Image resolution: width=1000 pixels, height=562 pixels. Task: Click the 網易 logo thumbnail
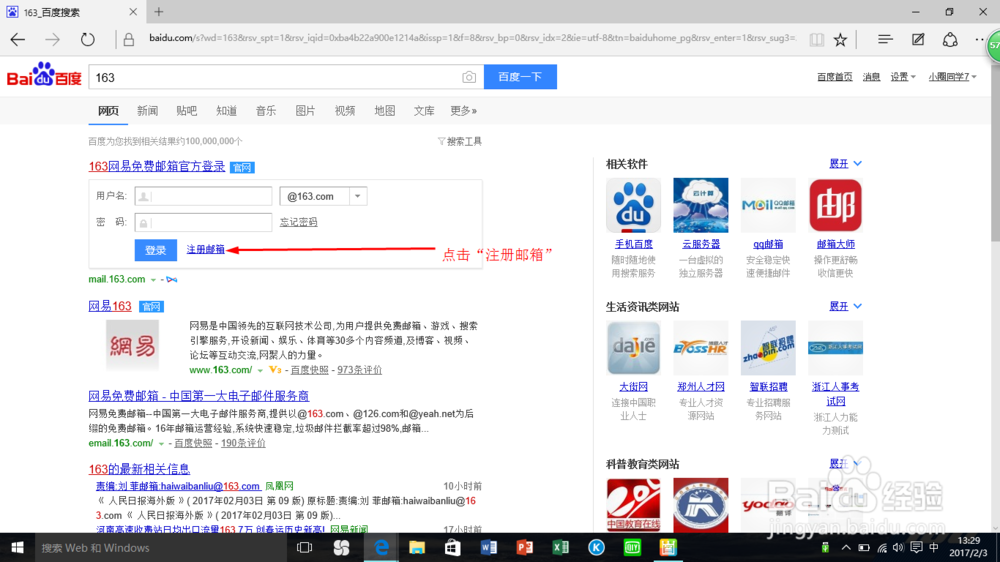click(132, 345)
